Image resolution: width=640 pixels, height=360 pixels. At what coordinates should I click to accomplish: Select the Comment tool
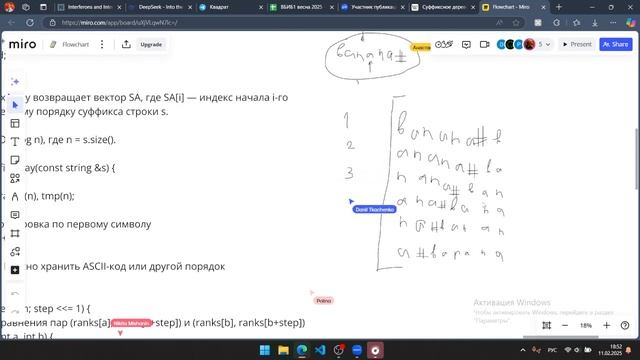(15, 215)
